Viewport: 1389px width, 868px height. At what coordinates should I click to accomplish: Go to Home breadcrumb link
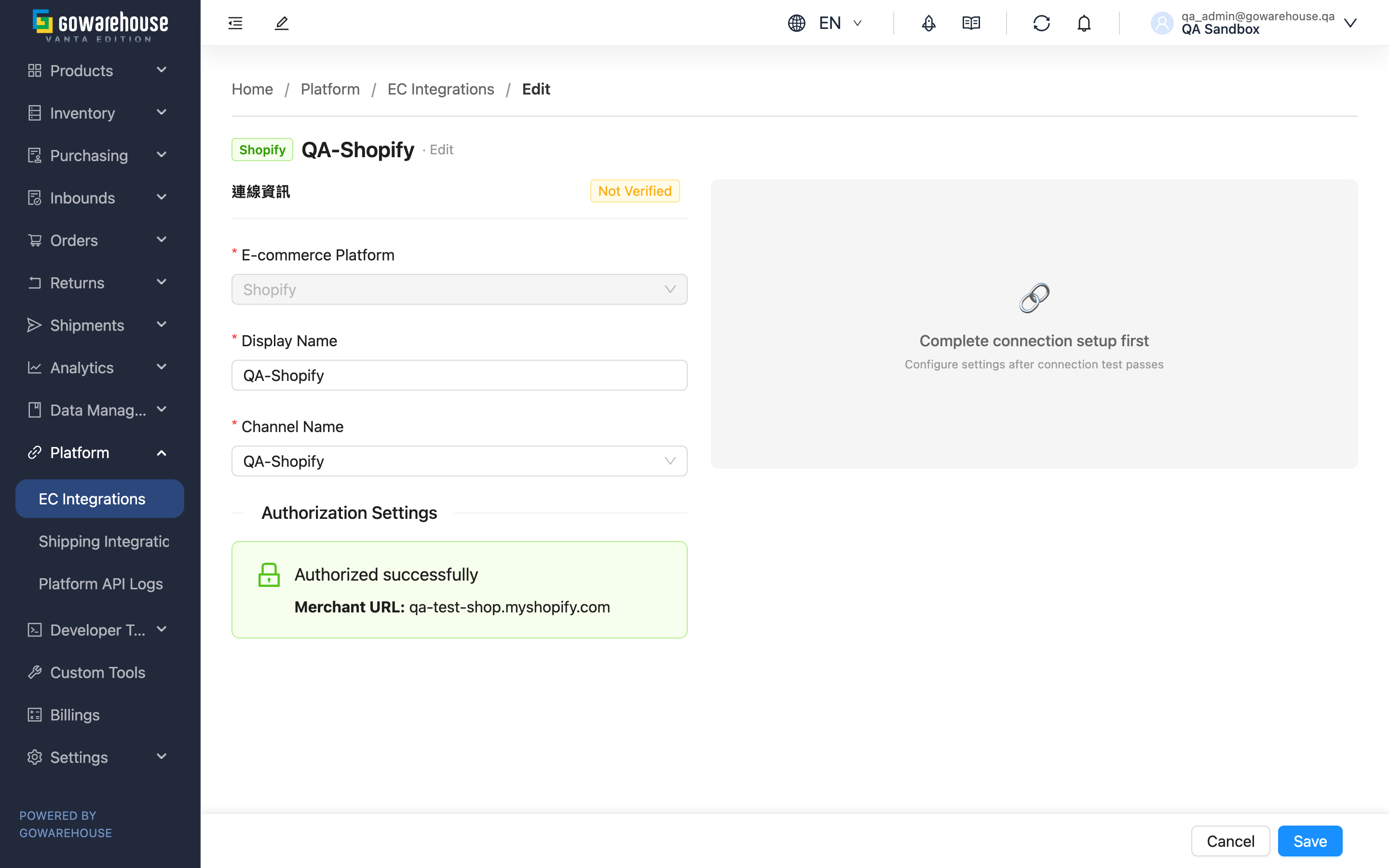pyautogui.click(x=252, y=89)
